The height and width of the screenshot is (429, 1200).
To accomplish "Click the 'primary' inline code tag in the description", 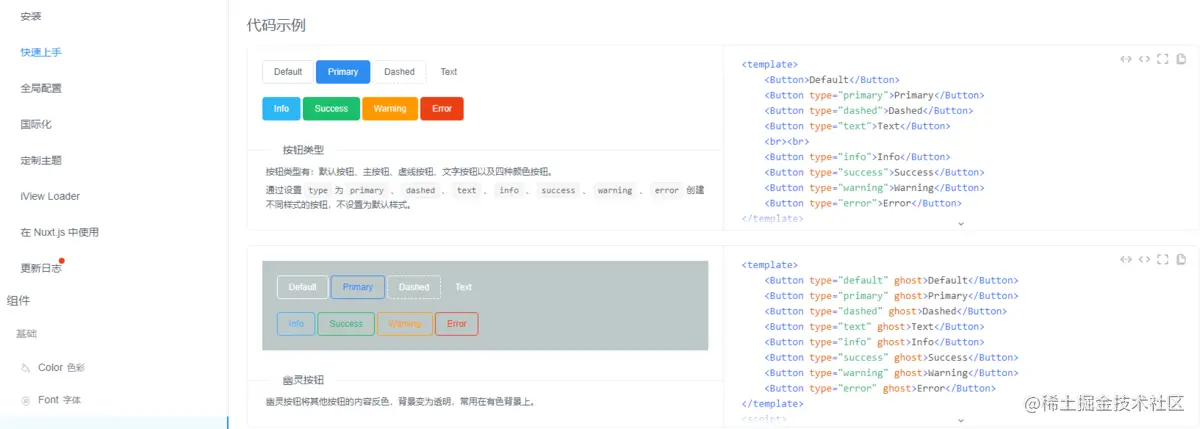I will 367,190.
